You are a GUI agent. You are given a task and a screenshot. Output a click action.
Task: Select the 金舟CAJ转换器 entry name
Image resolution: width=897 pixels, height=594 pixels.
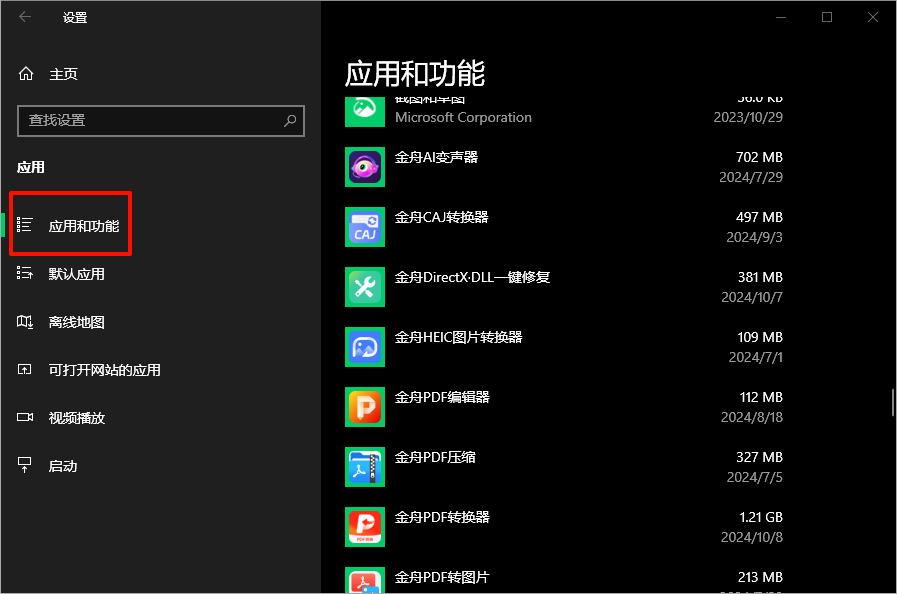click(442, 217)
